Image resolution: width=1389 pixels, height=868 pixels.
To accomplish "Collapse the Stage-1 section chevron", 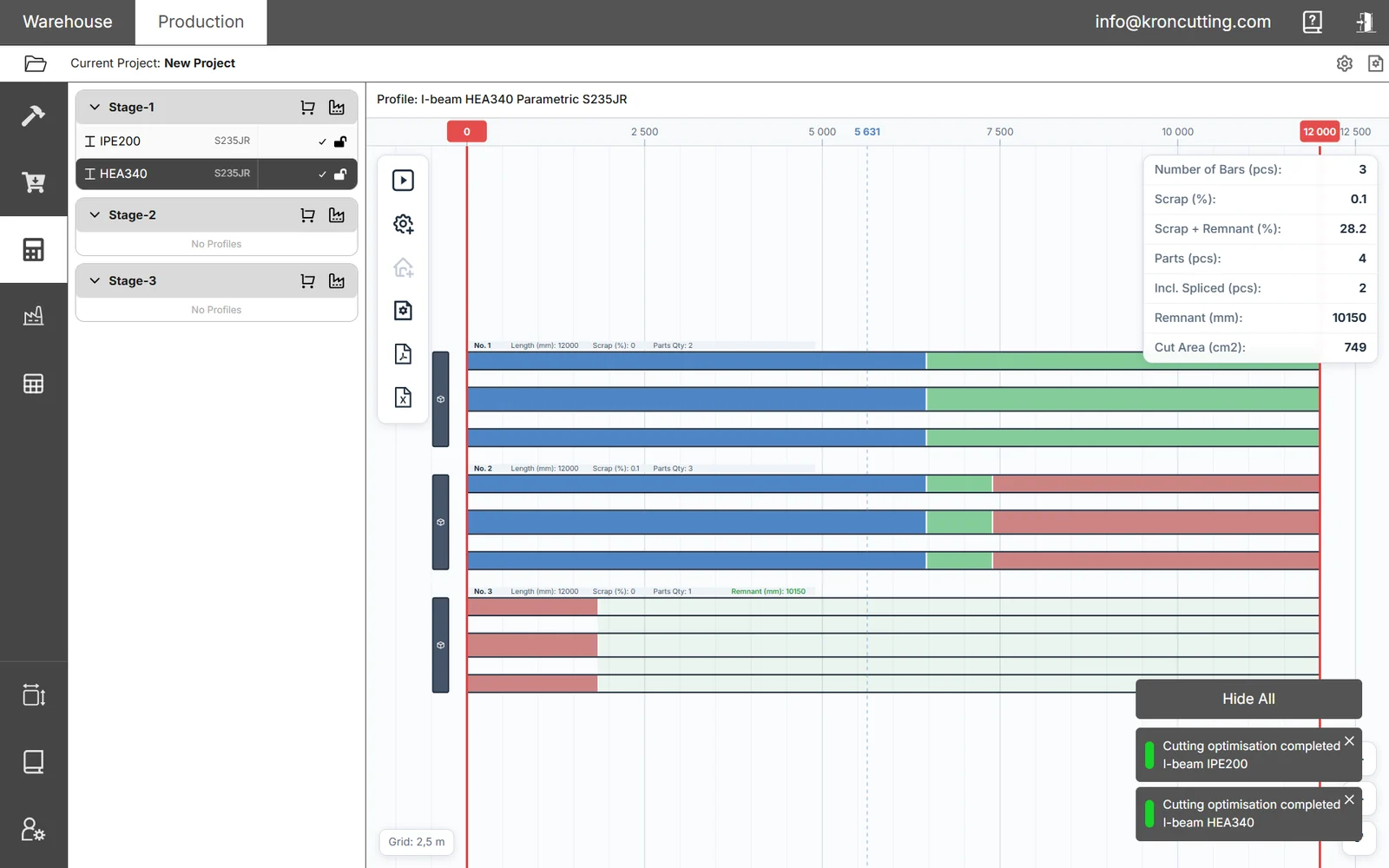I will [95, 108].
